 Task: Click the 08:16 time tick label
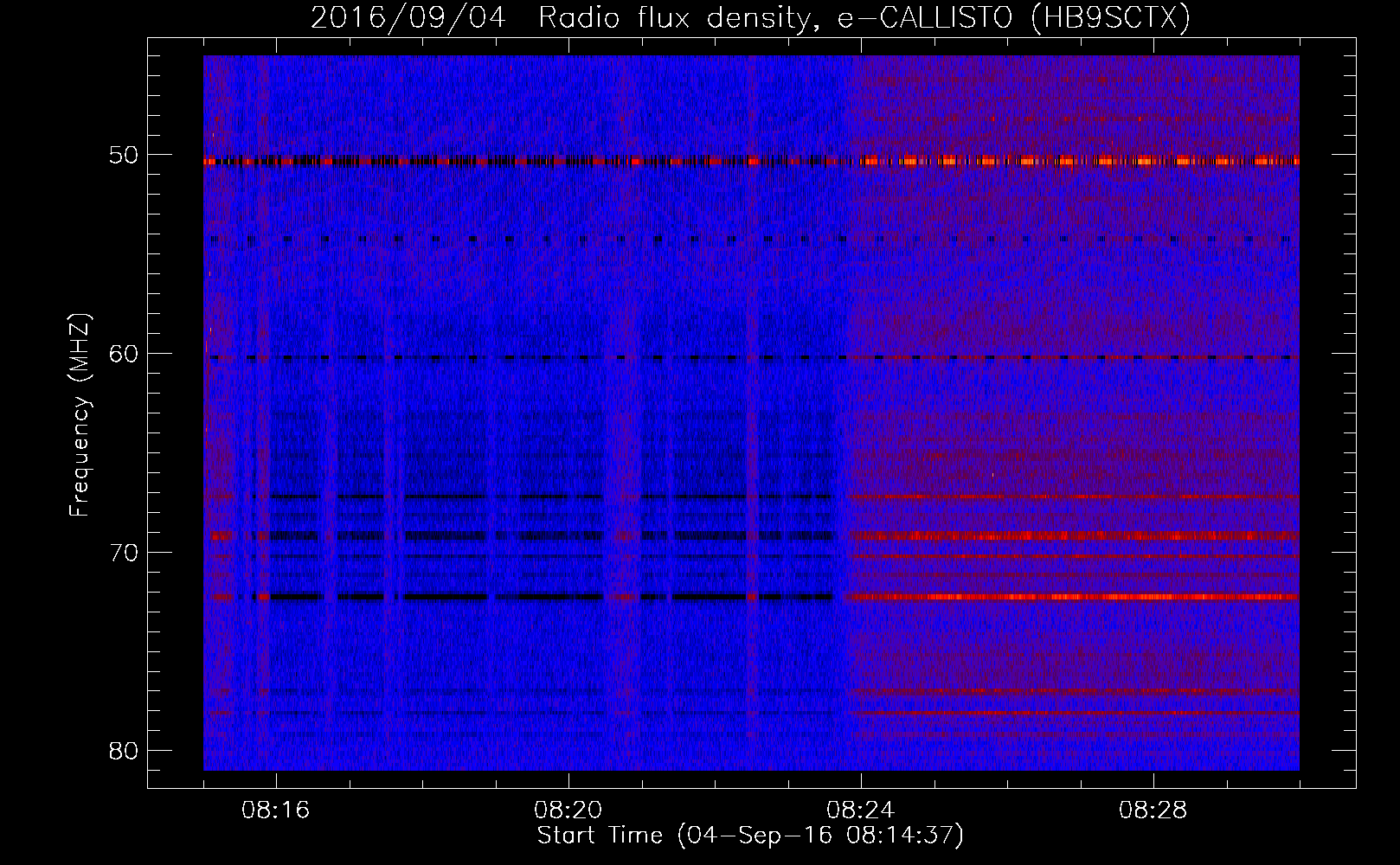click(276, 811)
